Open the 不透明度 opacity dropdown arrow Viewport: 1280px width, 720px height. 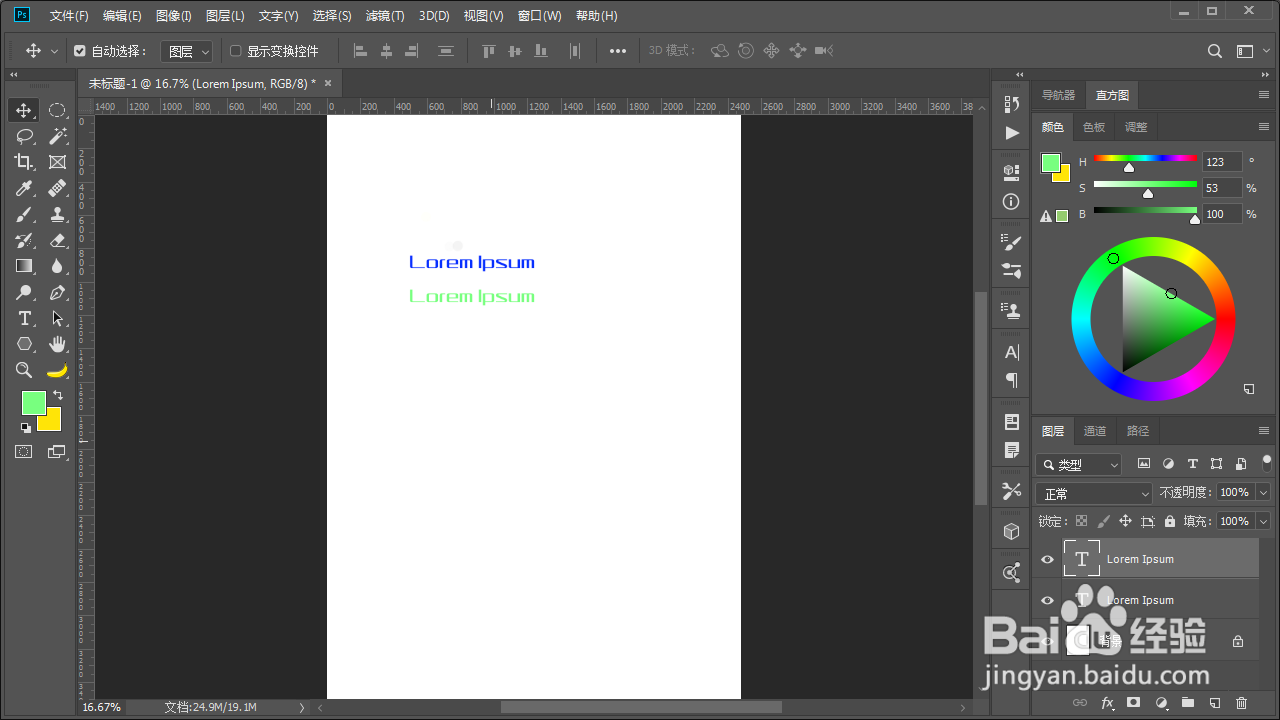click(1263, 493)
